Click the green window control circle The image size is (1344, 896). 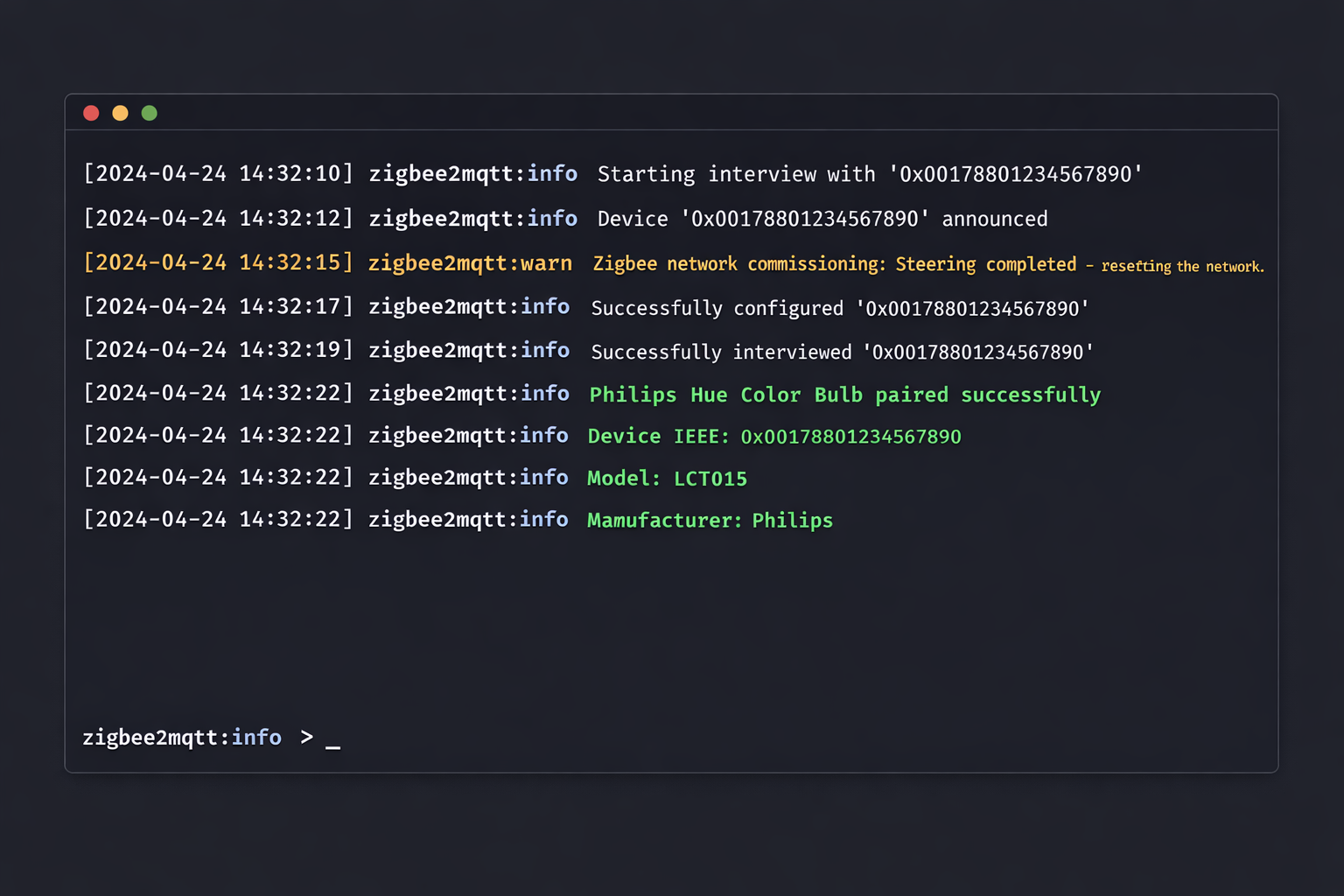point(149,113)
